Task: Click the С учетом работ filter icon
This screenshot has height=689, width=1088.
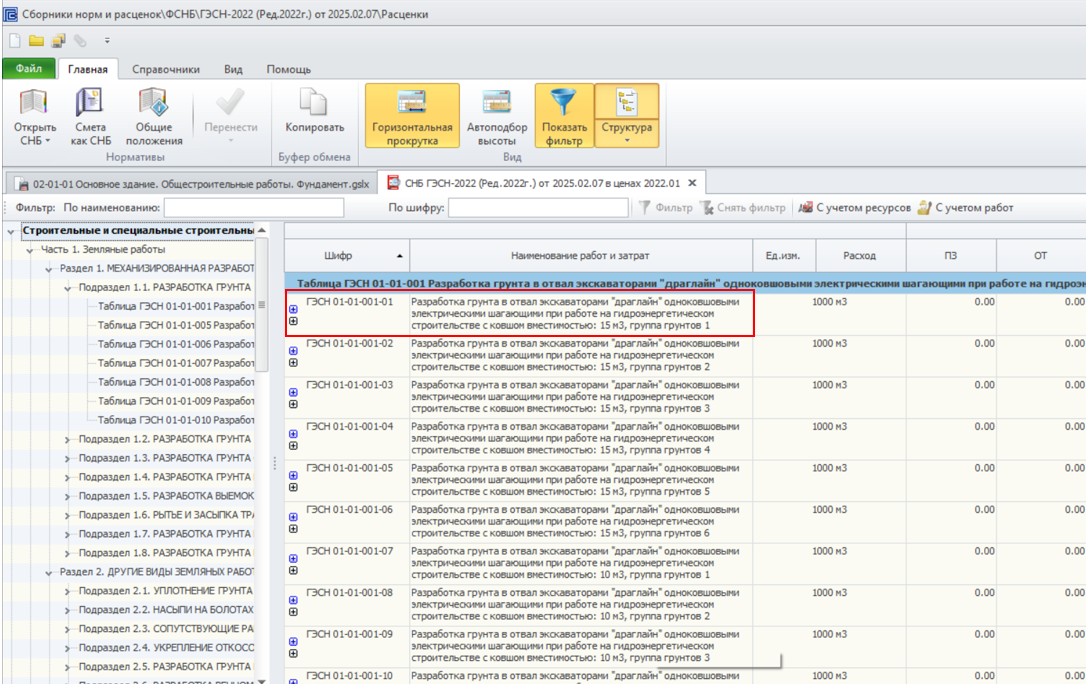Action: [x=924, y=207]
